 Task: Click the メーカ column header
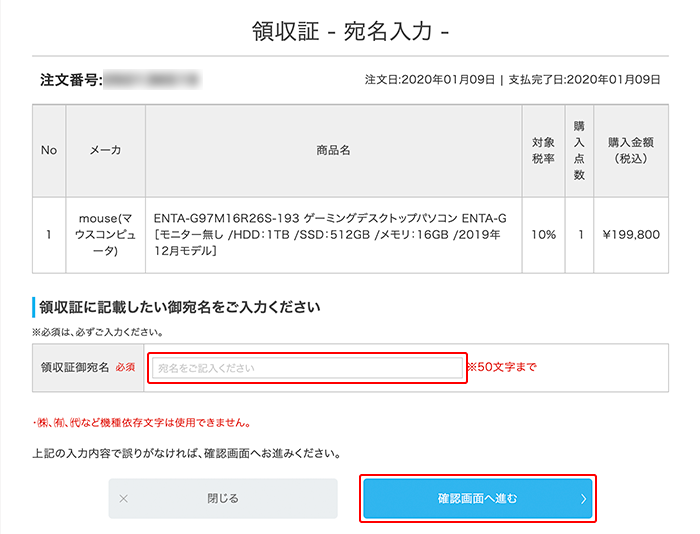[105, 150]
